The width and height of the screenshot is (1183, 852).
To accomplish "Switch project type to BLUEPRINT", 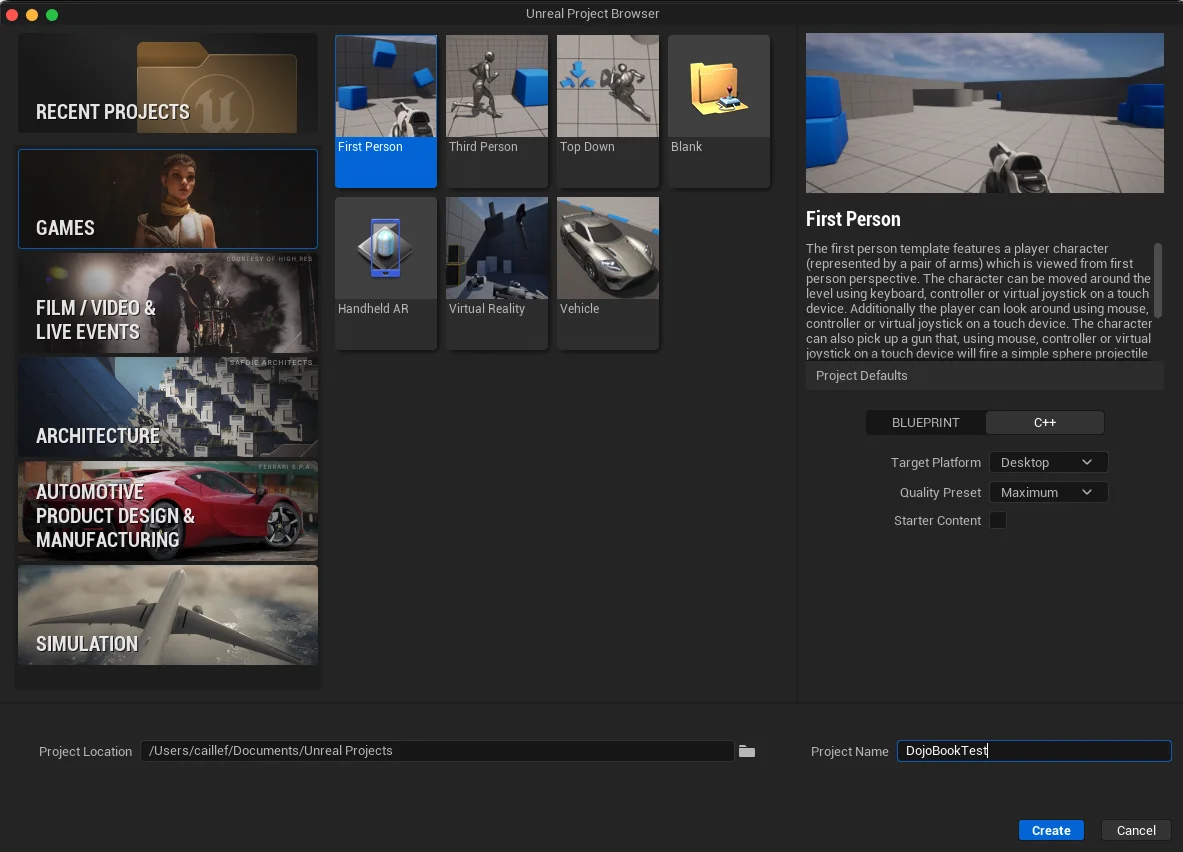I will [925, 423].
